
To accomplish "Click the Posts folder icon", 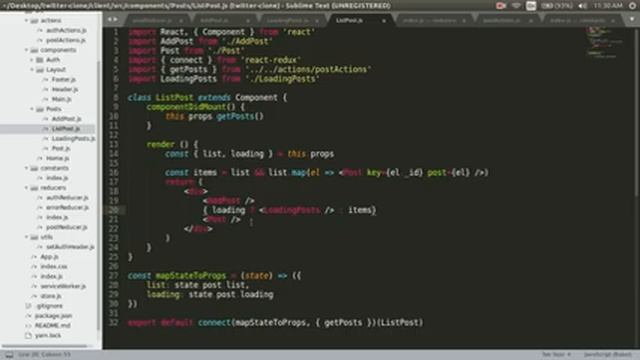I will 40,109.
